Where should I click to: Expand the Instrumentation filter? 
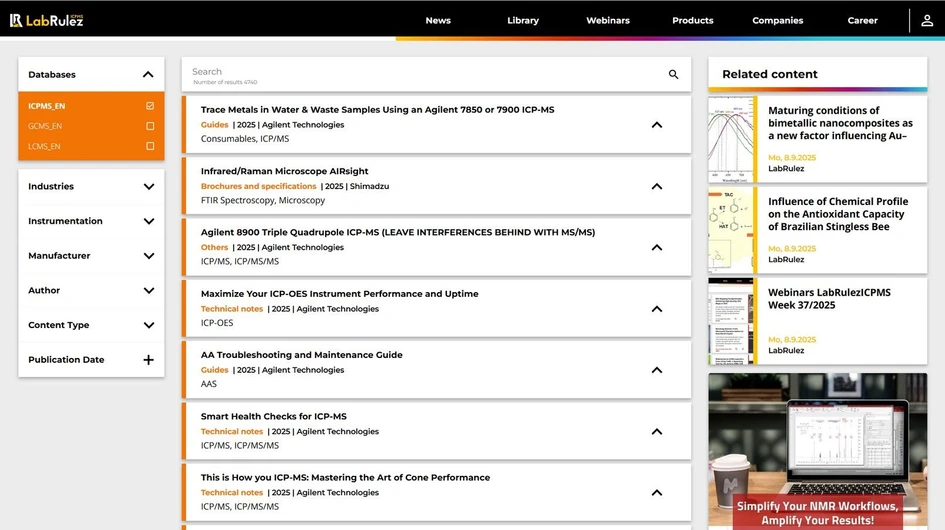(x=148, y=221)
